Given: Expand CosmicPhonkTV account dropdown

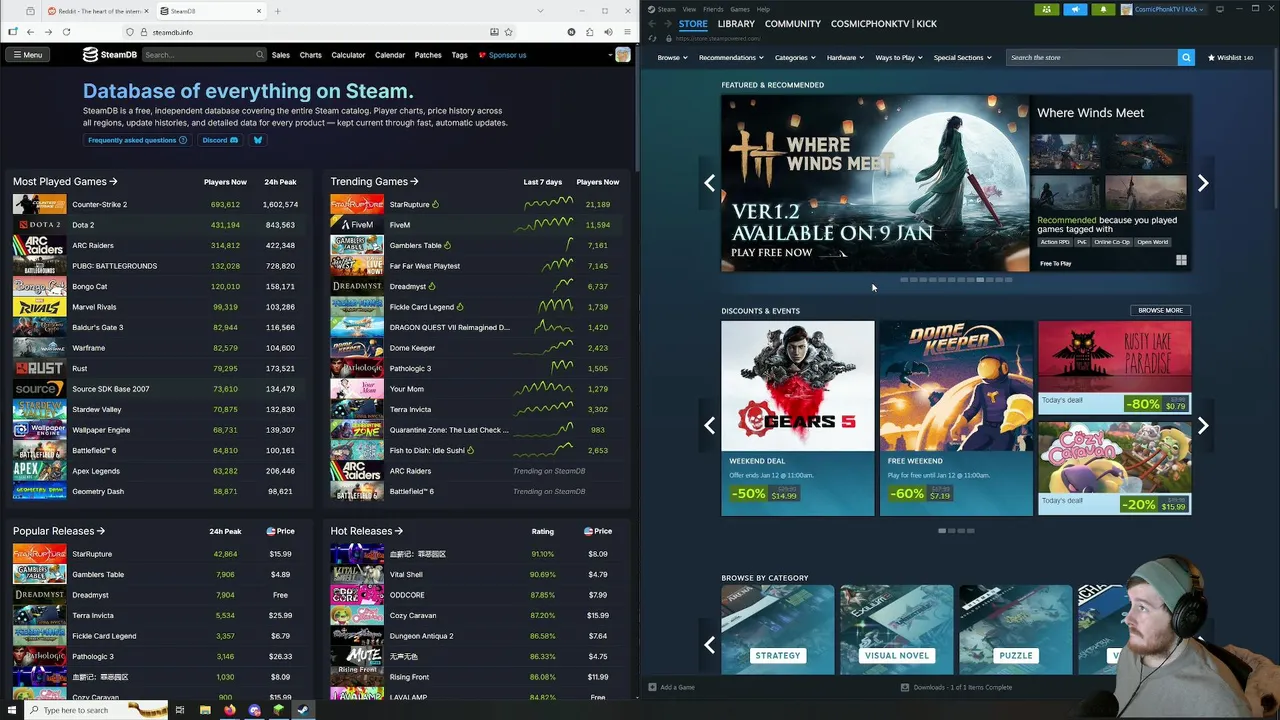Looking at the screenshot, I should [x=1163, y=9].
